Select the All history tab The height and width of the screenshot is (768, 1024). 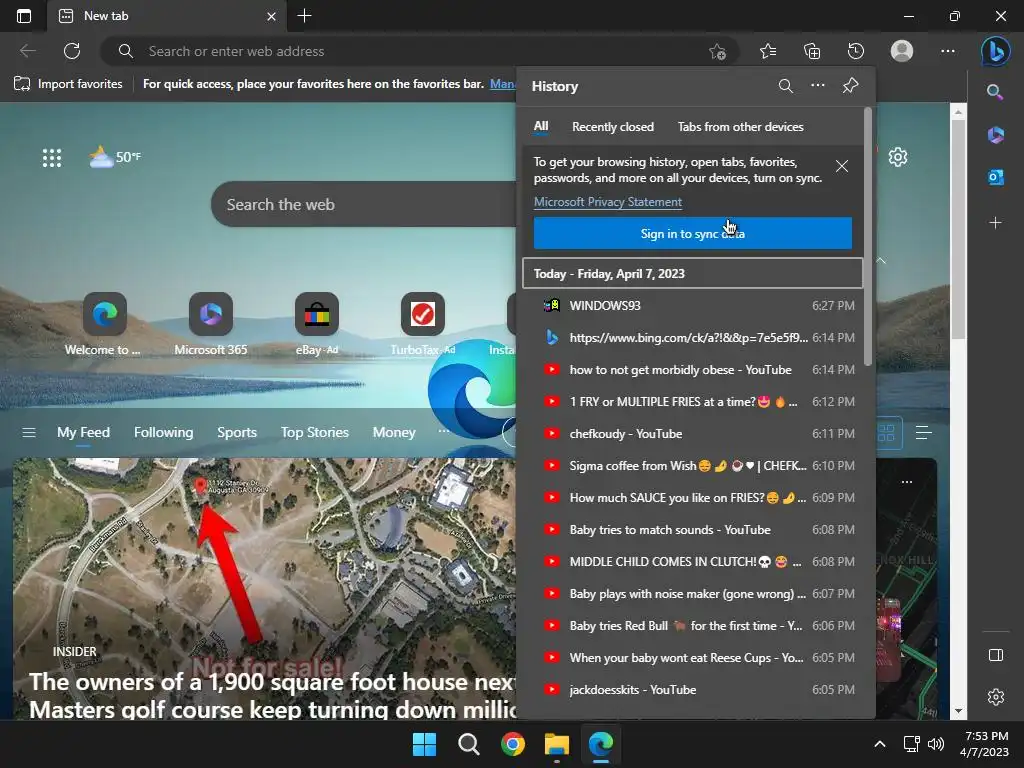click(541, 126)
